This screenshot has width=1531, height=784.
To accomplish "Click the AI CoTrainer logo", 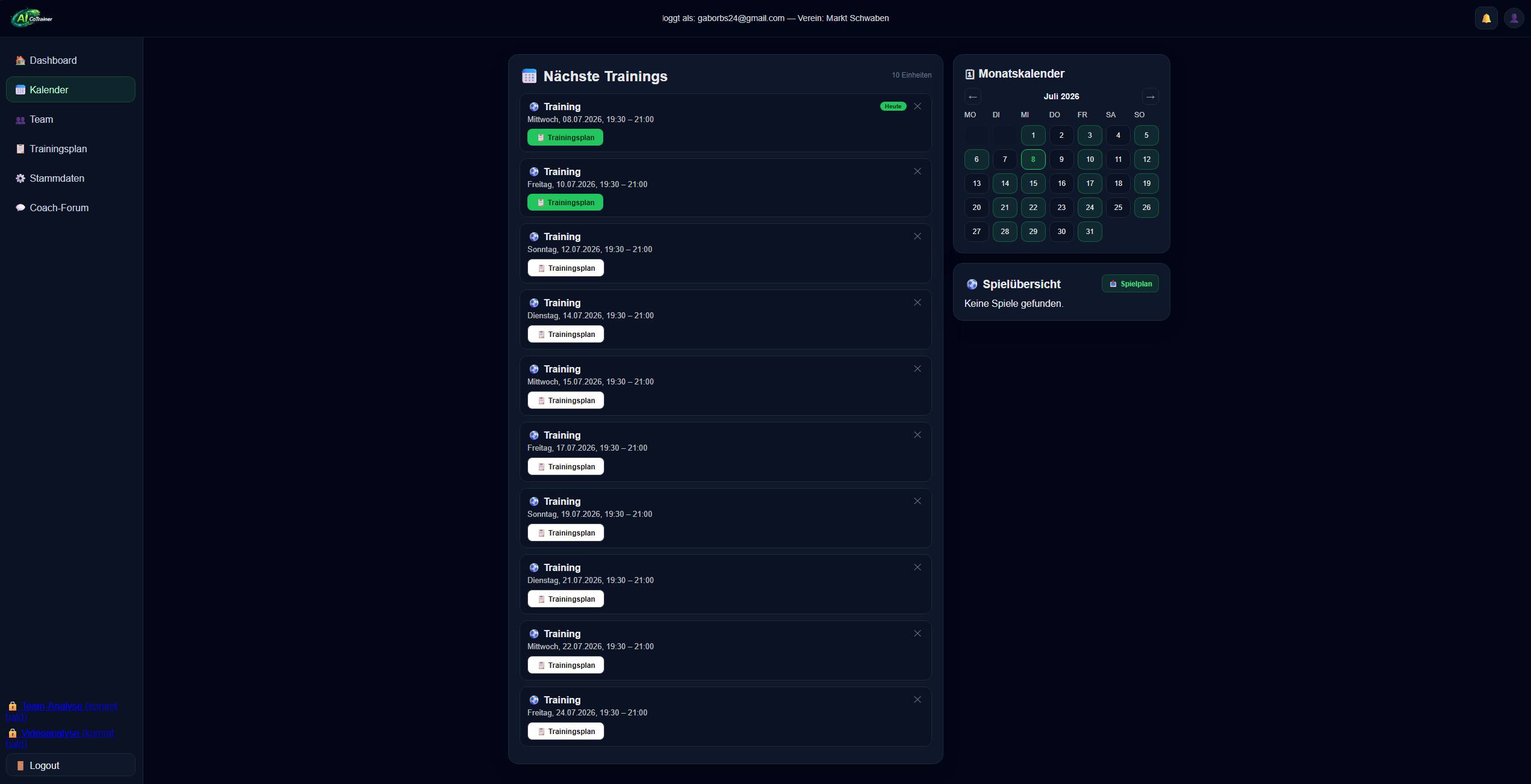I will pos(32,18).
